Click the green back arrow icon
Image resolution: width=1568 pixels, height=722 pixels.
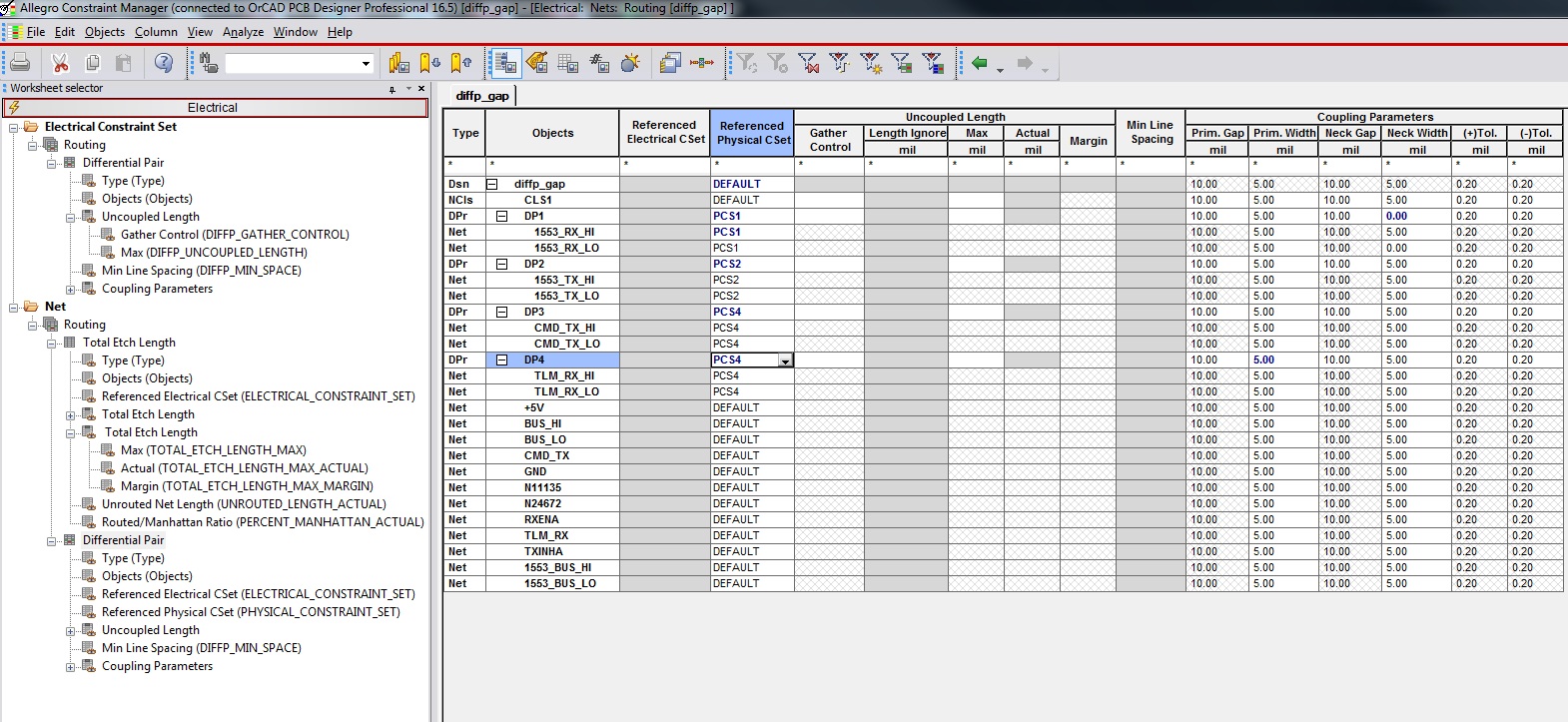979,64
